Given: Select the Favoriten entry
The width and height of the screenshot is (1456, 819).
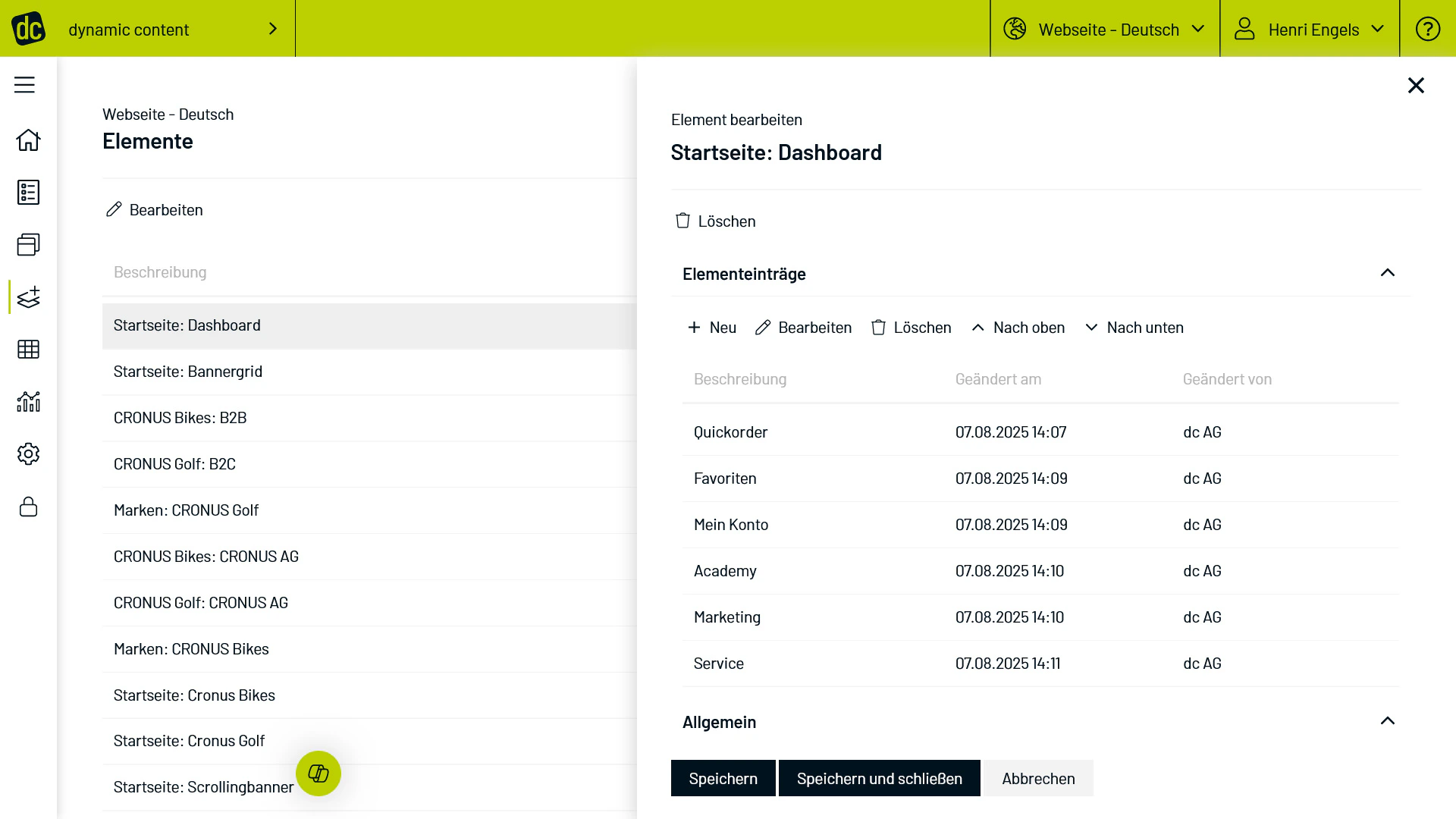Looking at the screenshot, I should coord(1040,479).
